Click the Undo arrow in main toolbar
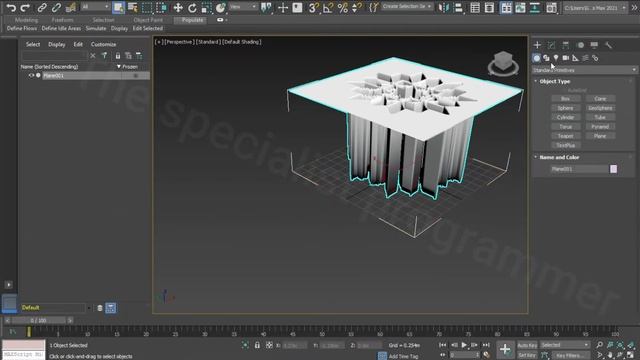 tap(11, 7)
